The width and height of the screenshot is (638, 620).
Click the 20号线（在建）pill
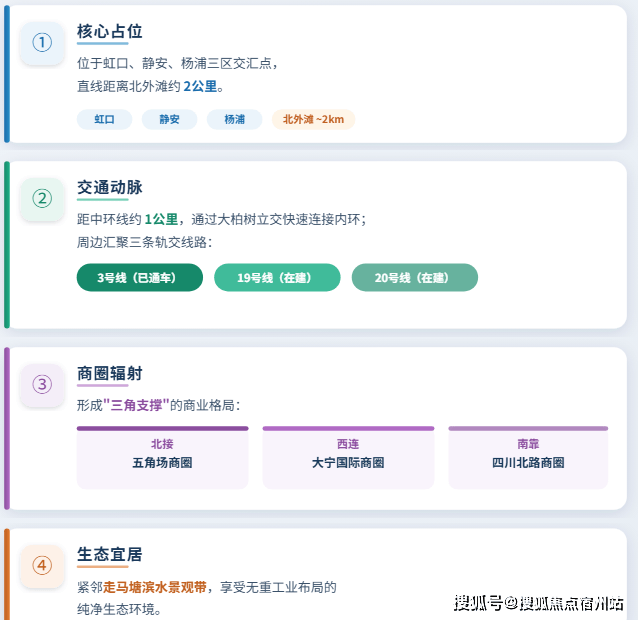coord(415,277)
